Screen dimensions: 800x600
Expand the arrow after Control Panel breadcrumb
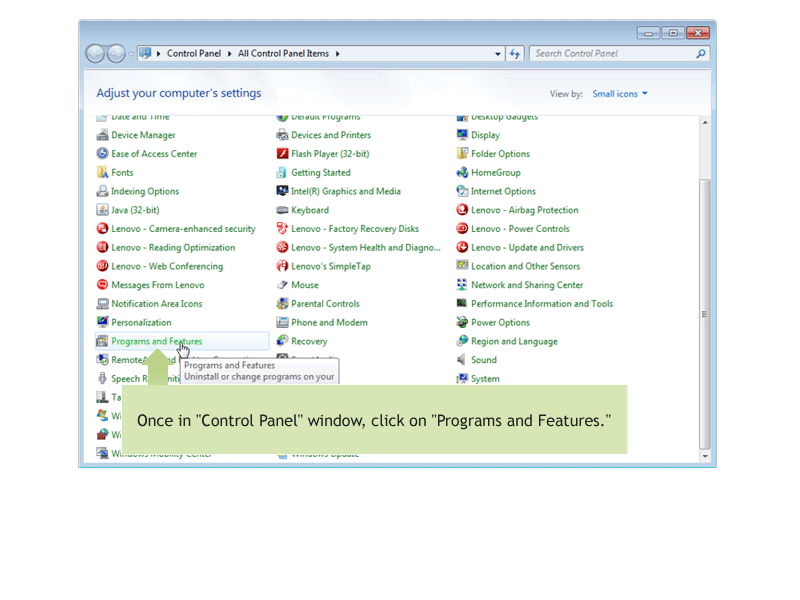click(x=230, y=54)
